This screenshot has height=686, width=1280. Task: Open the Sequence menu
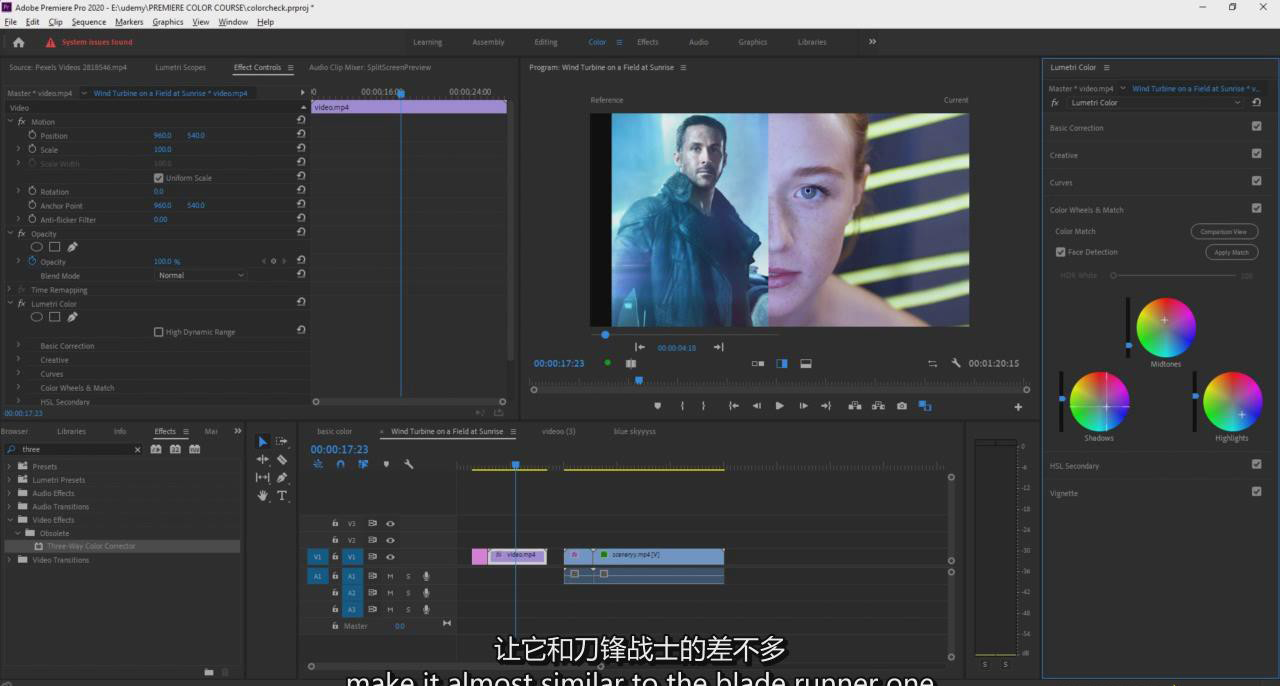click(x=88, y=22)
